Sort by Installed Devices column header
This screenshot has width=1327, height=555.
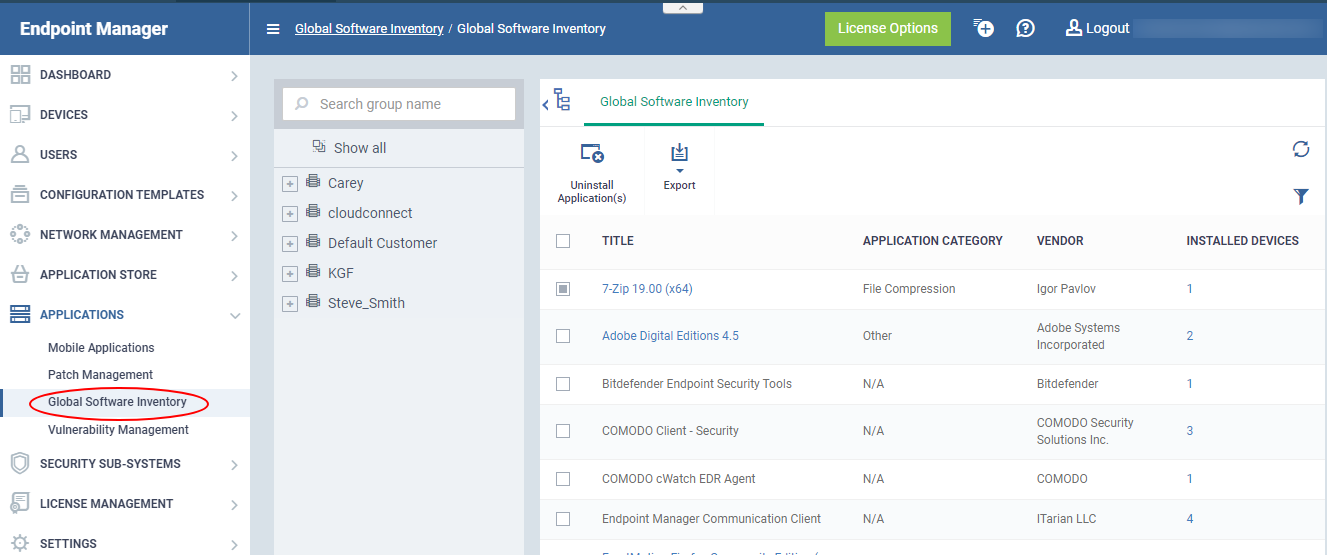1242,241
